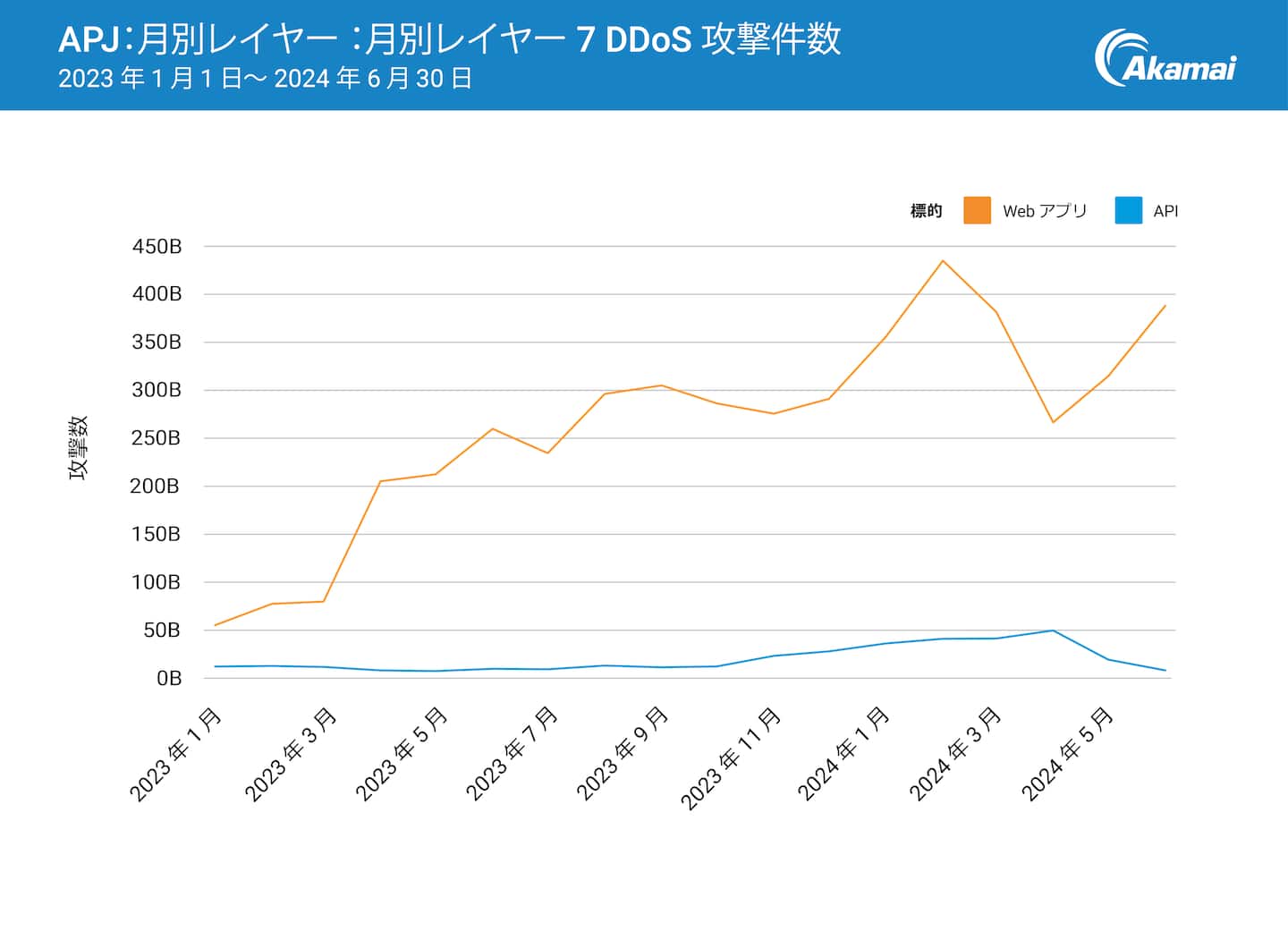Select the Web アプリ legend label
The width and height of the screenshot is (1288, 931).
tap(1044, 211)
